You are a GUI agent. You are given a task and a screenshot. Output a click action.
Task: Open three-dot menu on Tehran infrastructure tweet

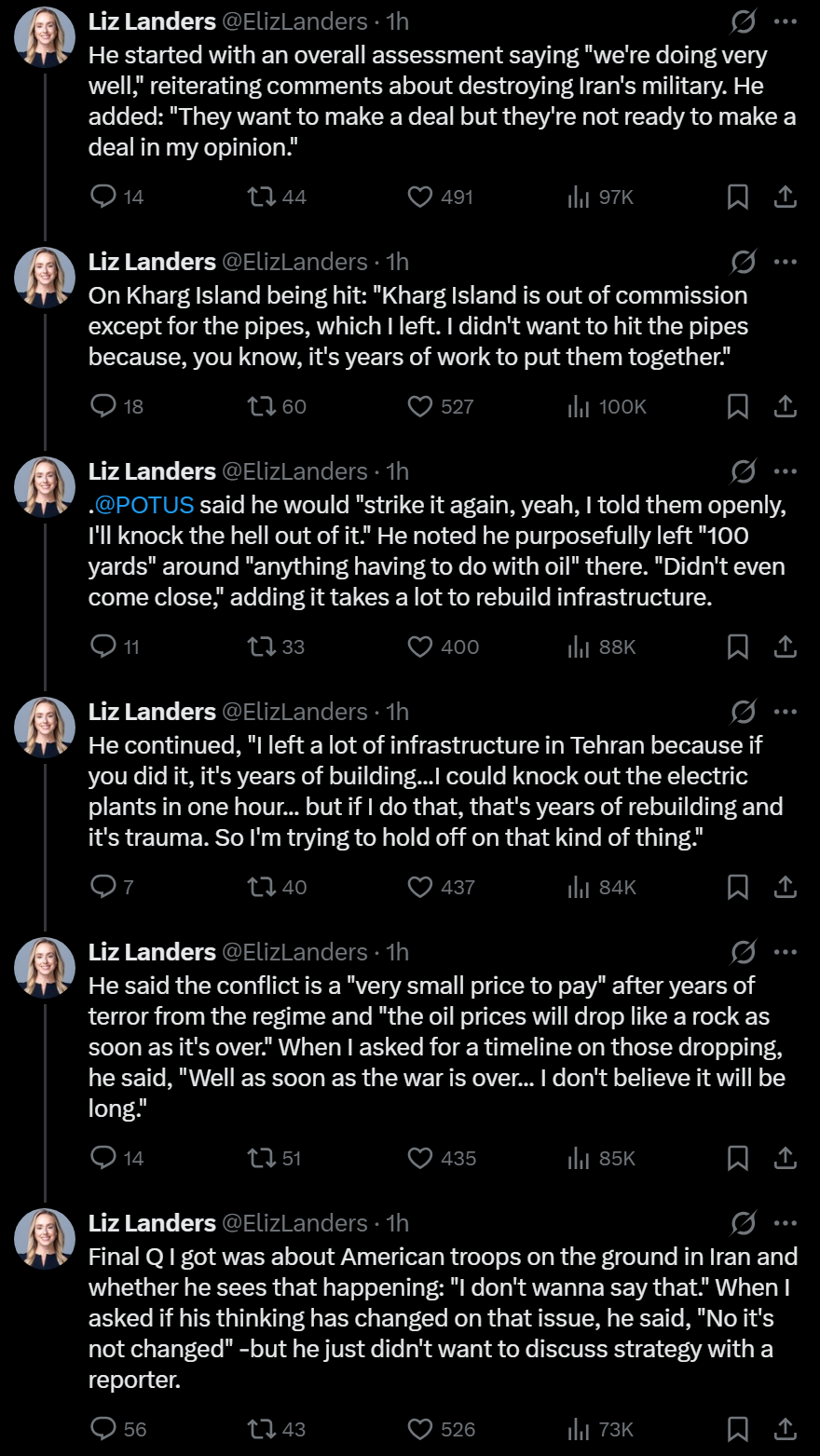[x=786, y=712]
